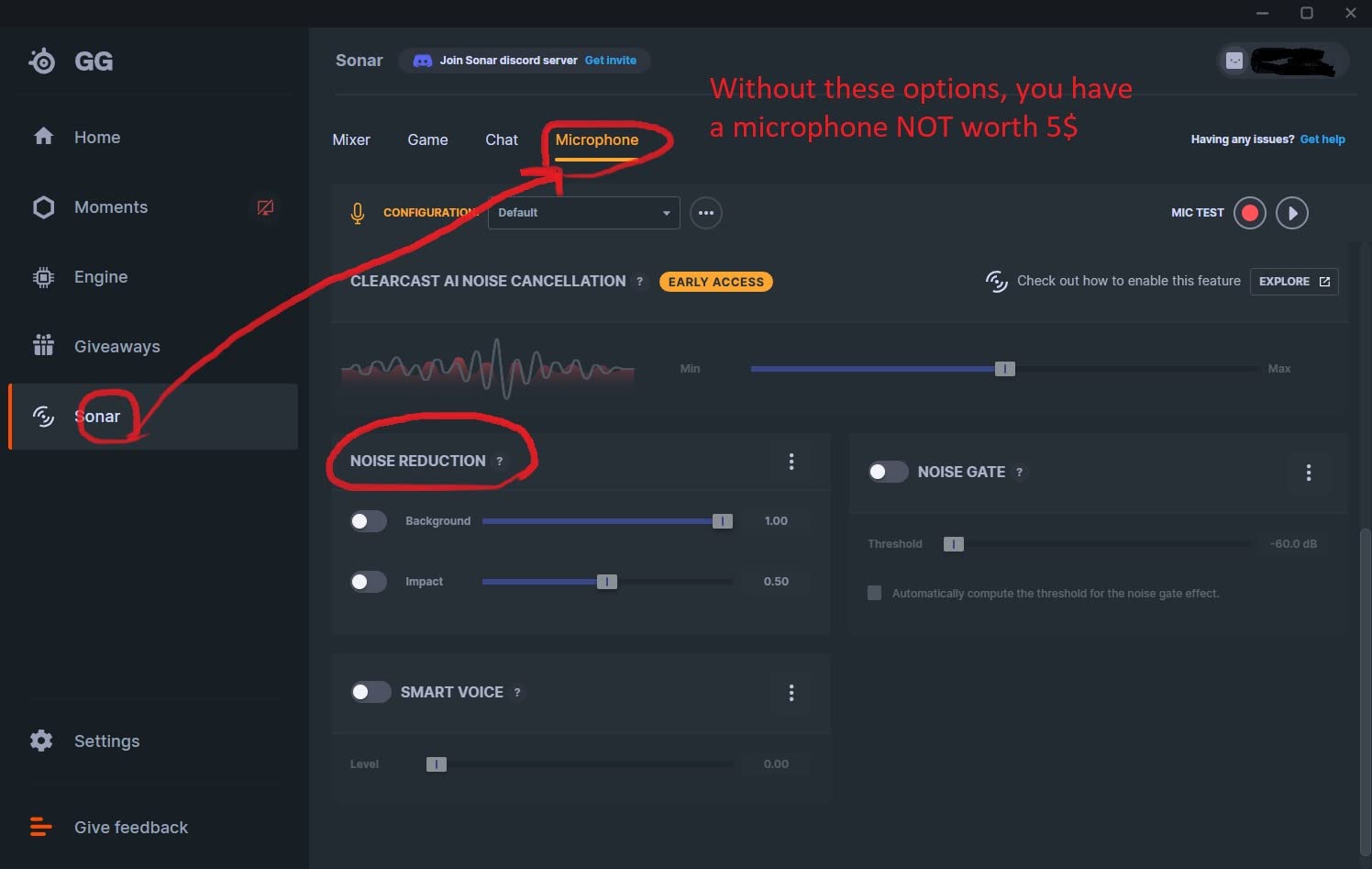This screenshot has width=1372, height=869.
Task: Maximize the GG window
Action: [x=1307, y=13]
